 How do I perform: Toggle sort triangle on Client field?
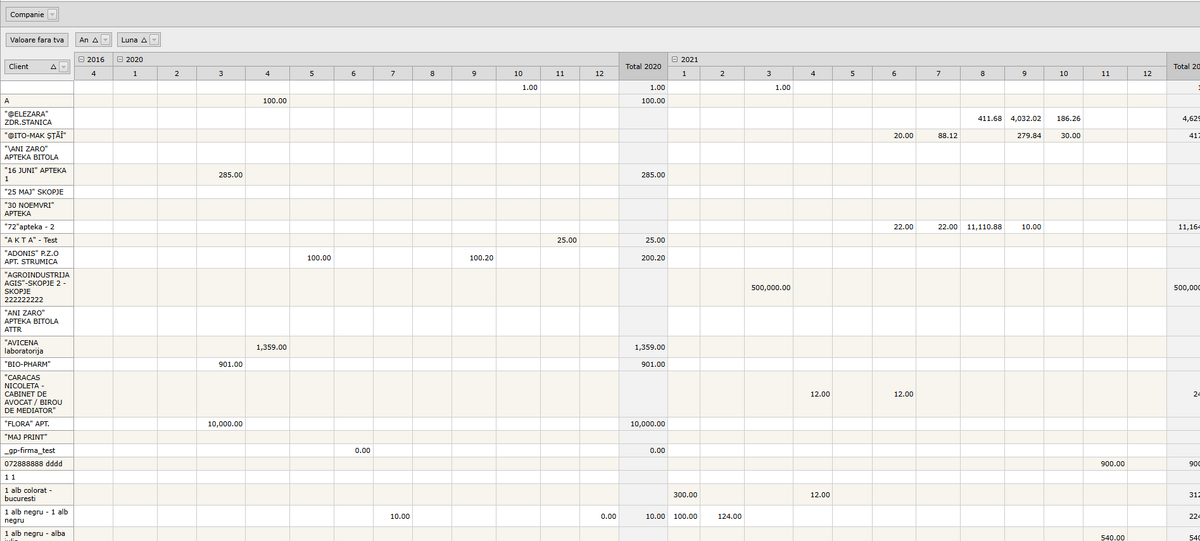[53, 67]
